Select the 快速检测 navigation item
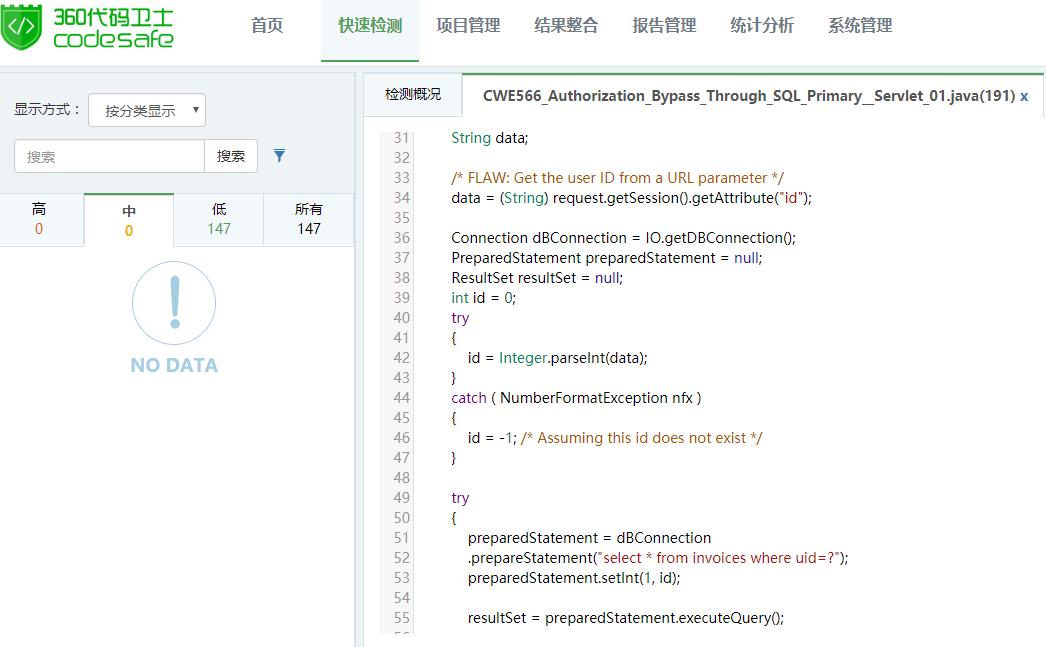The height and width of the screenshot is (647, 1046). (370, 26)
